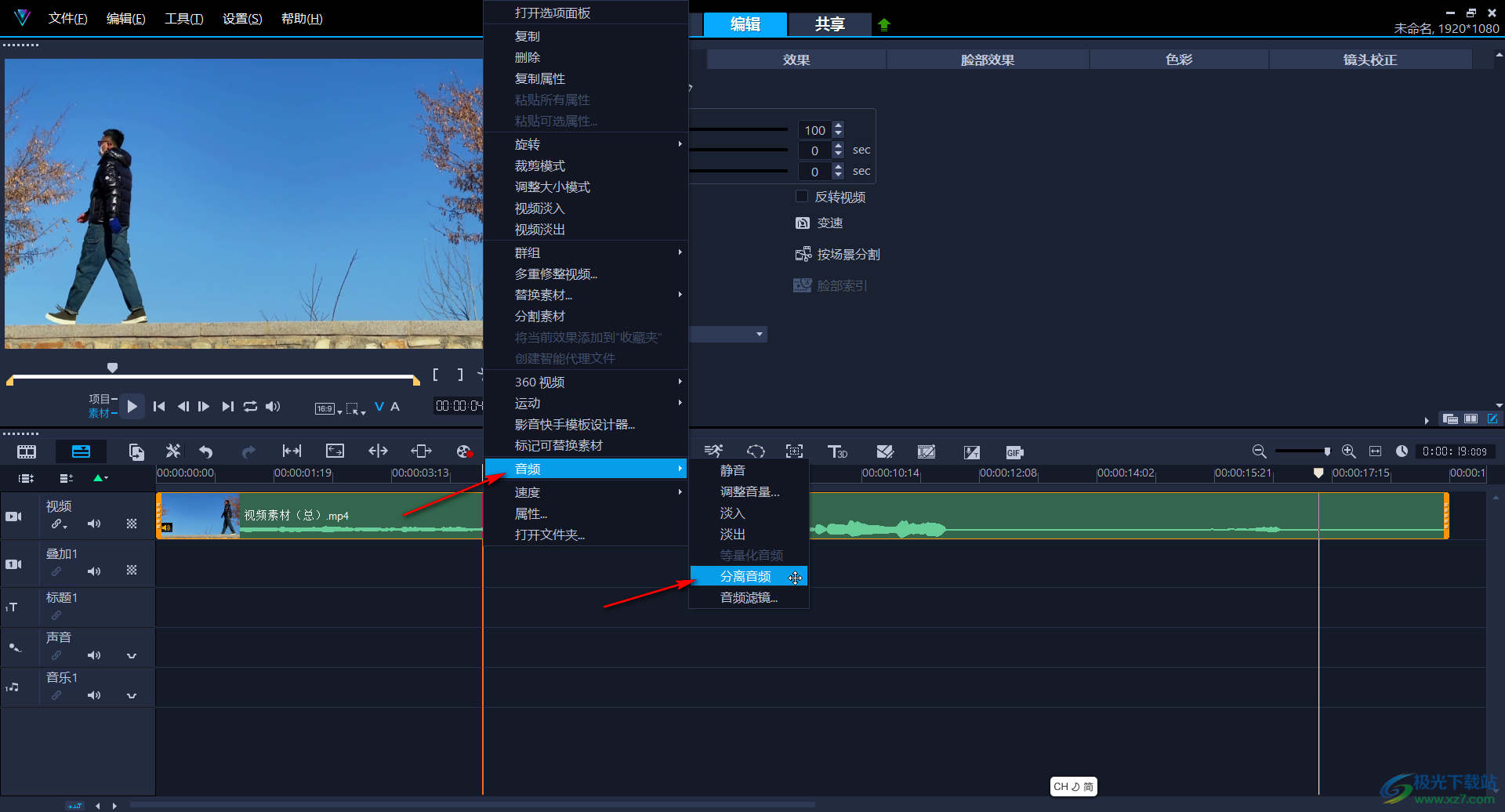Screen dimensions: 1505x812
Task: Expand the 360 视频 submenu
Action: 586,382
